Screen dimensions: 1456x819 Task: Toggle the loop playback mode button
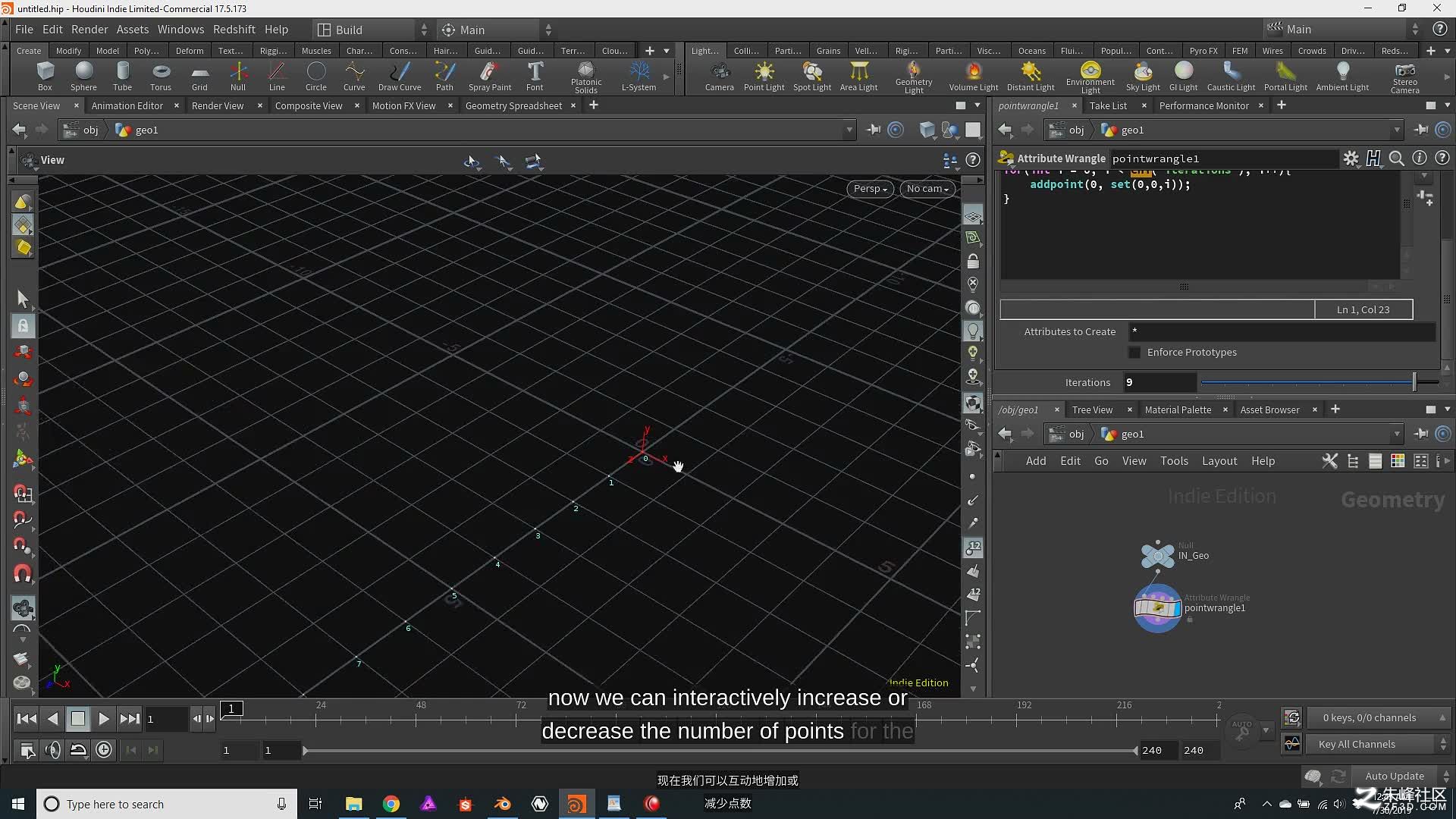[x=78, y=750]
